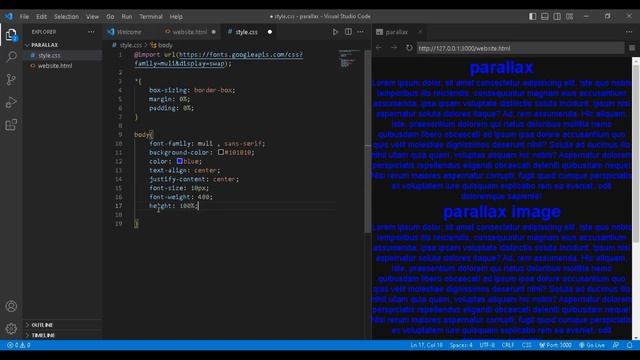Click Spaces: 4 indentation status

[x=461, y=345]
